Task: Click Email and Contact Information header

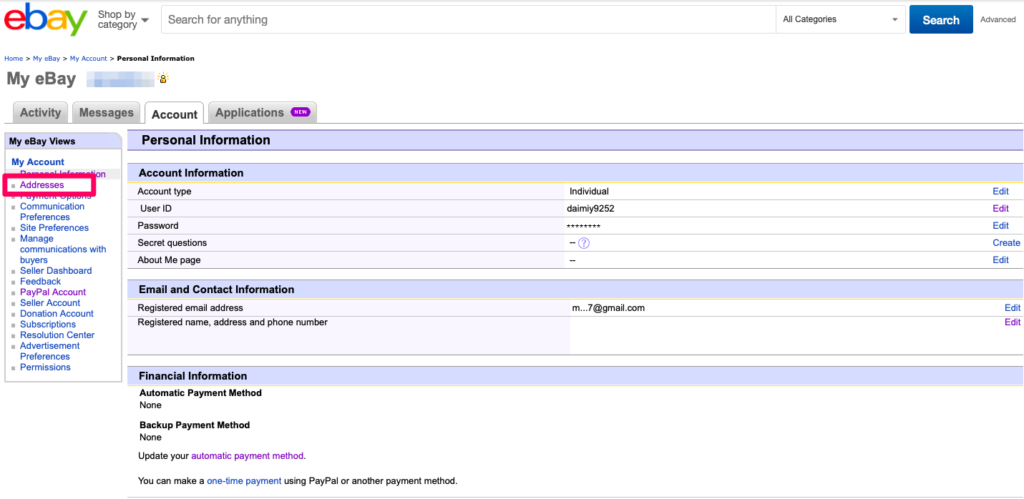Action: 217,289
